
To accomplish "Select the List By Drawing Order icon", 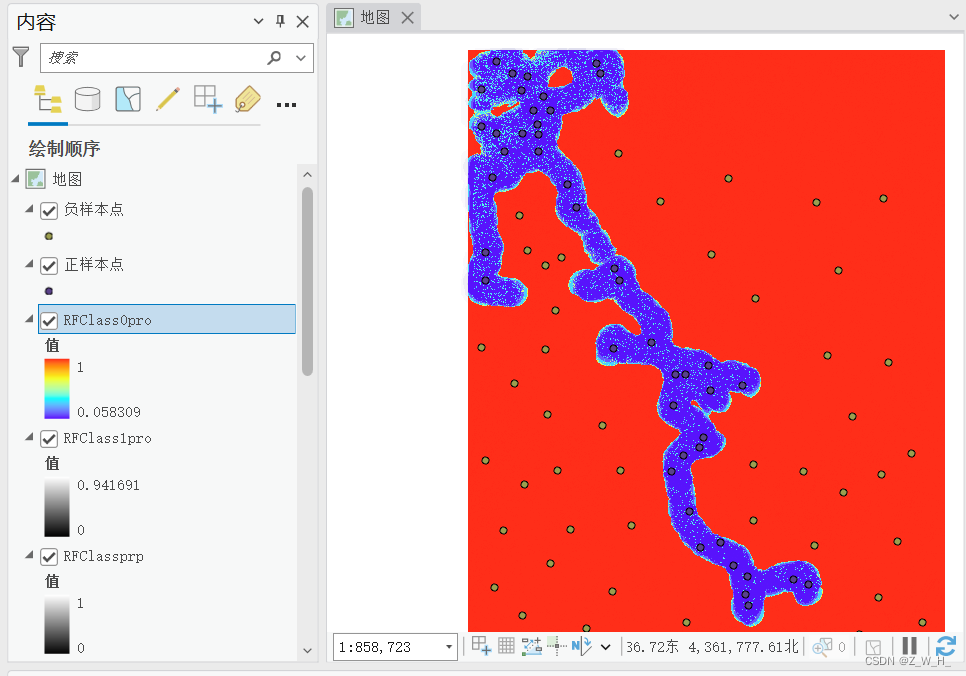I will click(x=47, y=99).
